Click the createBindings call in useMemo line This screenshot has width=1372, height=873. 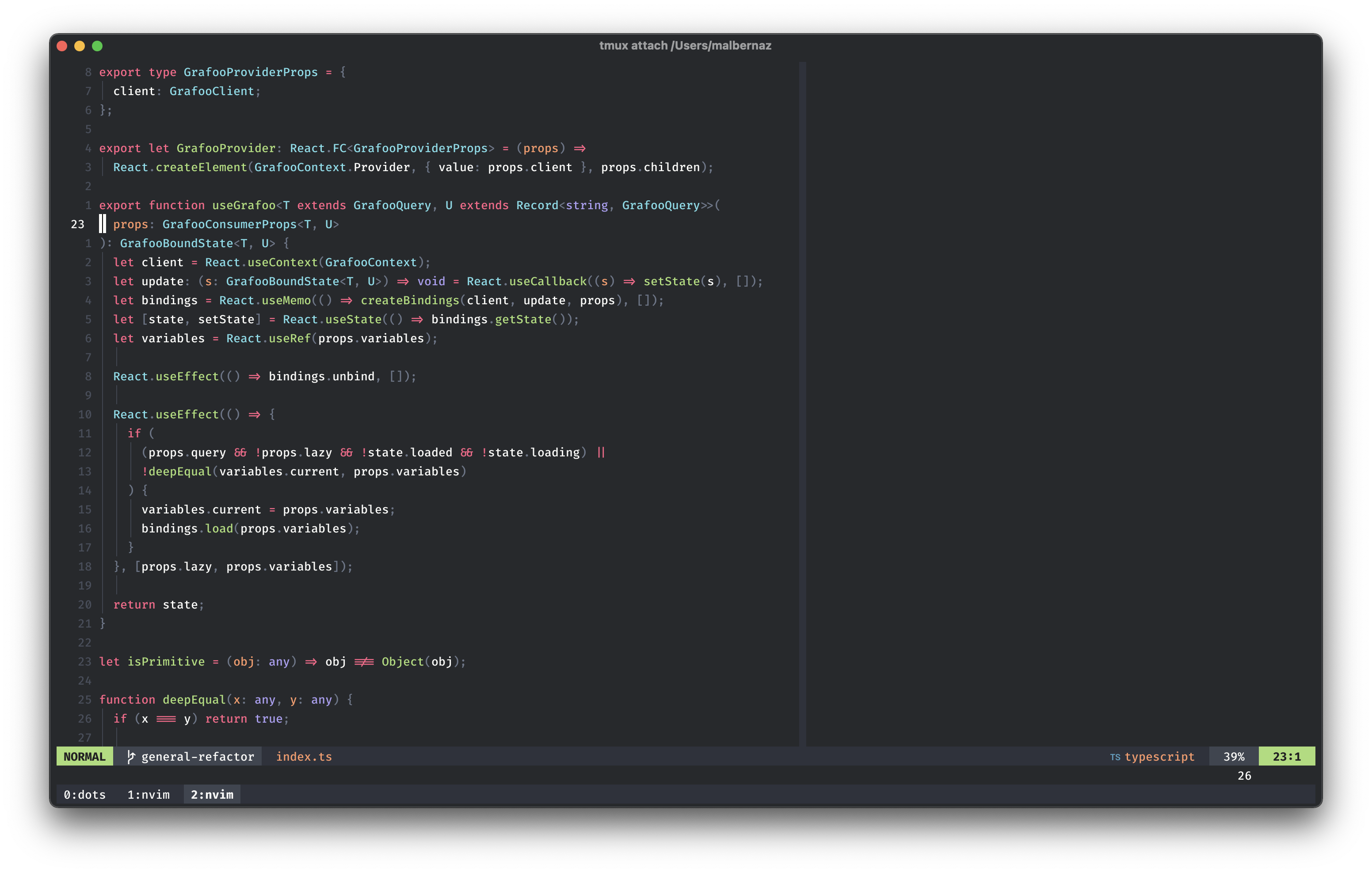point(410,300)
